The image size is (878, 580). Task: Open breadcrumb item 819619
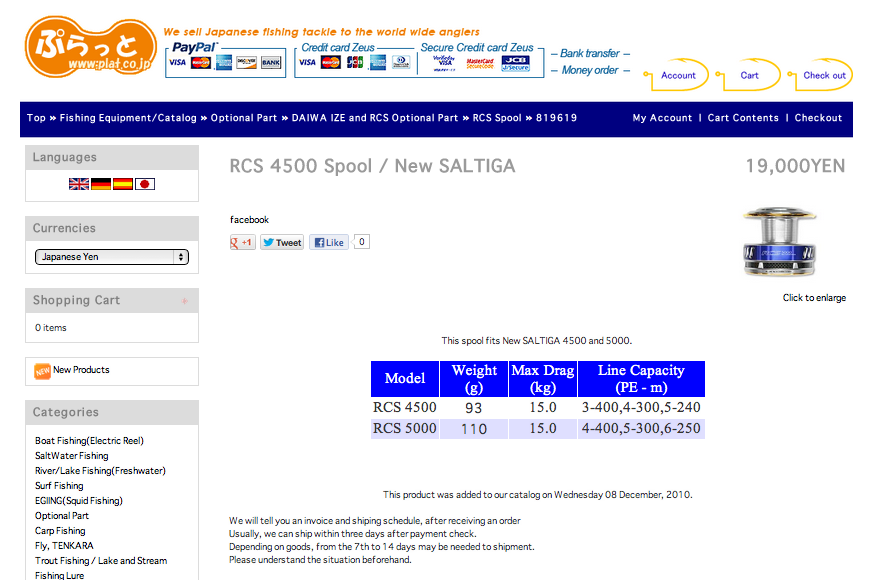tap(556, 118)
